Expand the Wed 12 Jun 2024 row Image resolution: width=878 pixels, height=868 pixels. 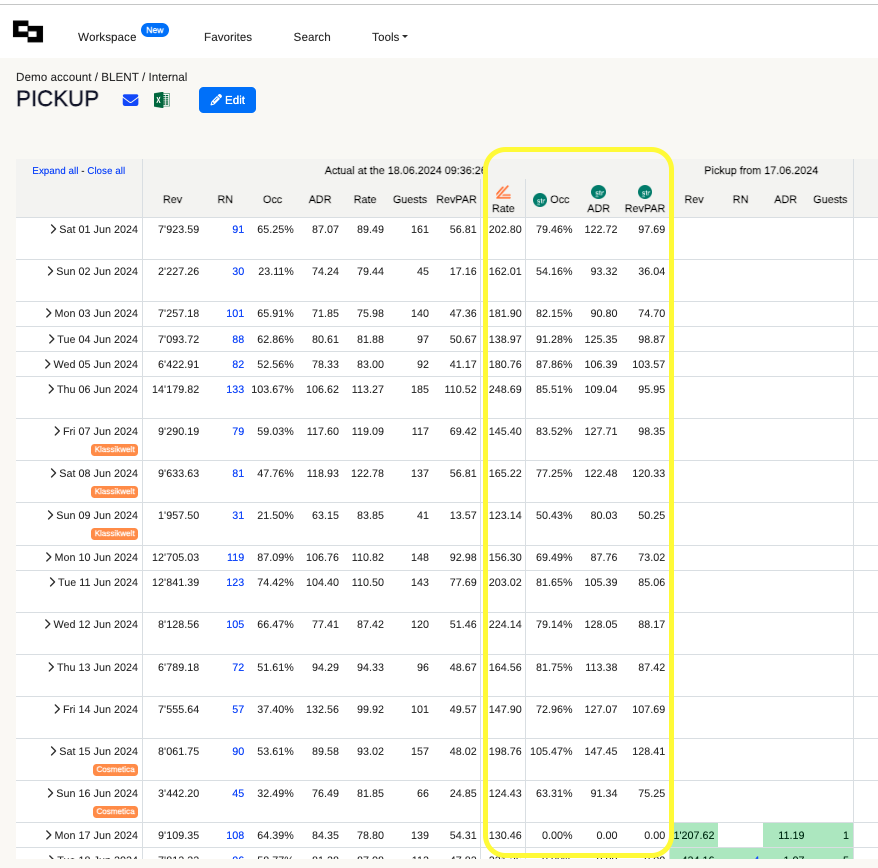tap(47, 624)
